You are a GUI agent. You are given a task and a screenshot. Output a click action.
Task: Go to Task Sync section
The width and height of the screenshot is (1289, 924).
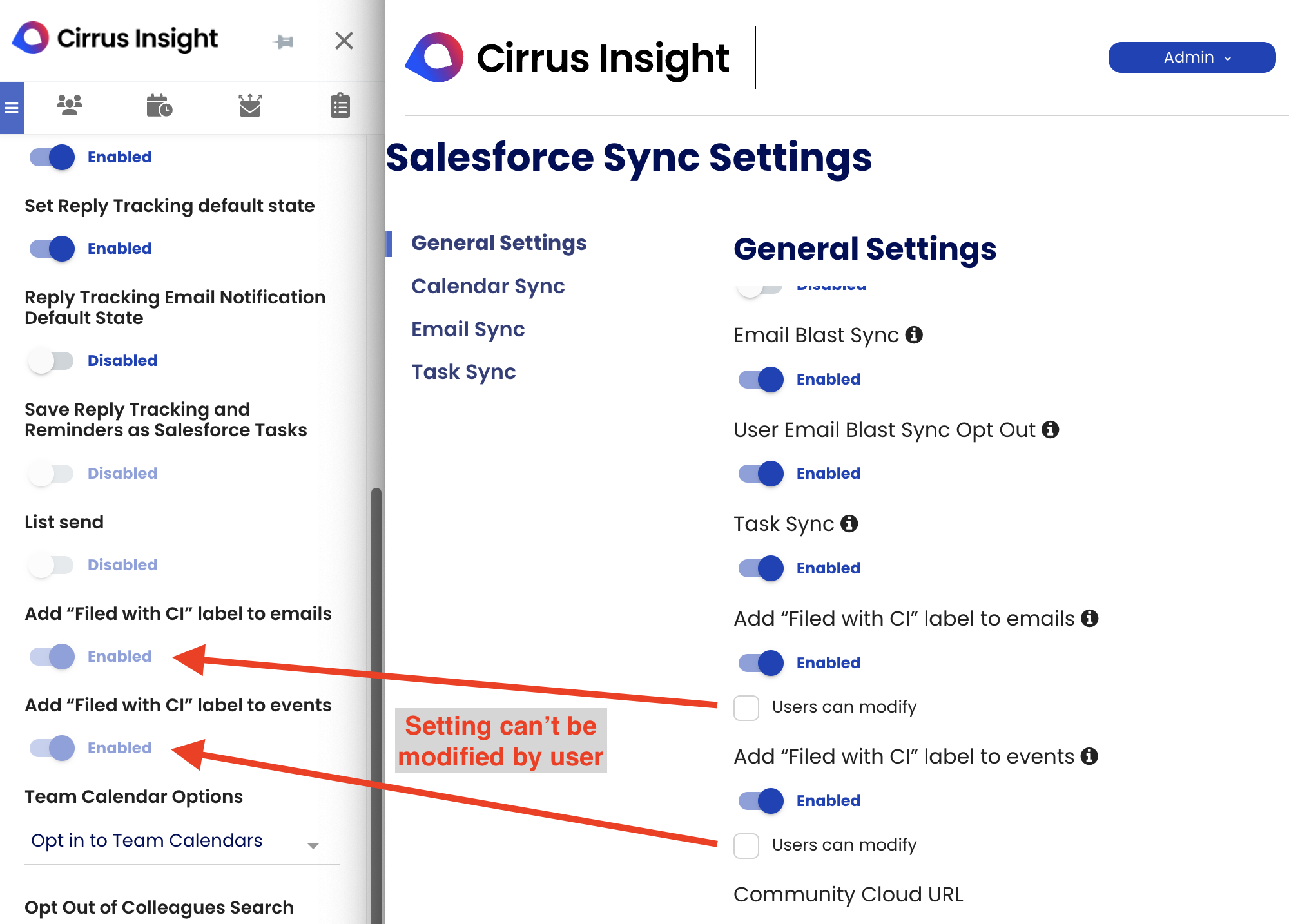click(x=463, y=372)
